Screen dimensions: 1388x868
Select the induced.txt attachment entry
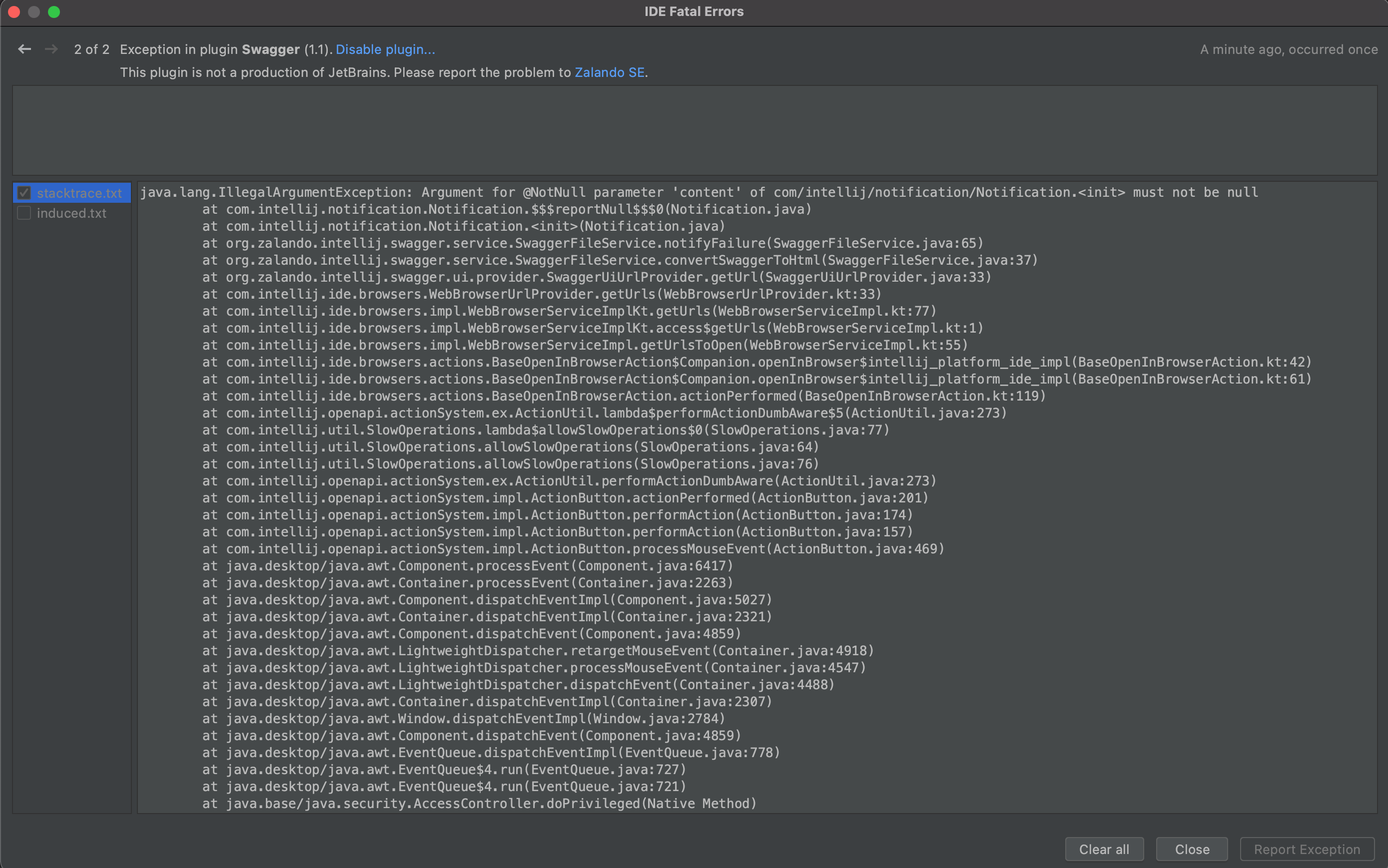click(71, 213)
